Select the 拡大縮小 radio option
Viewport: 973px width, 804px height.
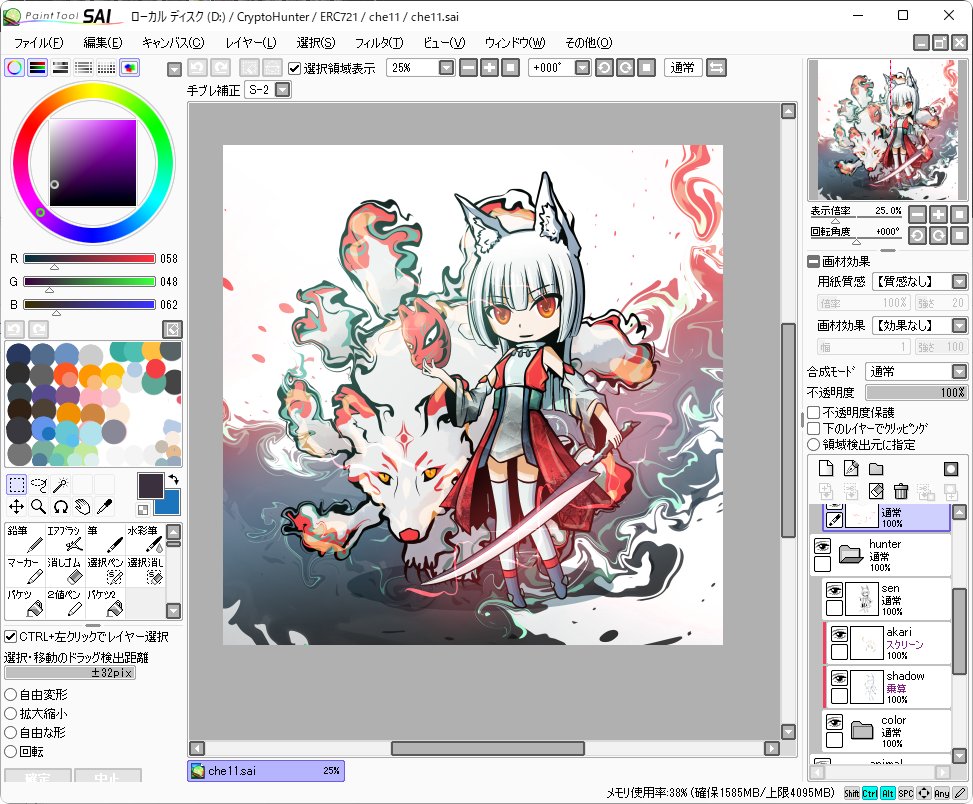tap(11, 713)
